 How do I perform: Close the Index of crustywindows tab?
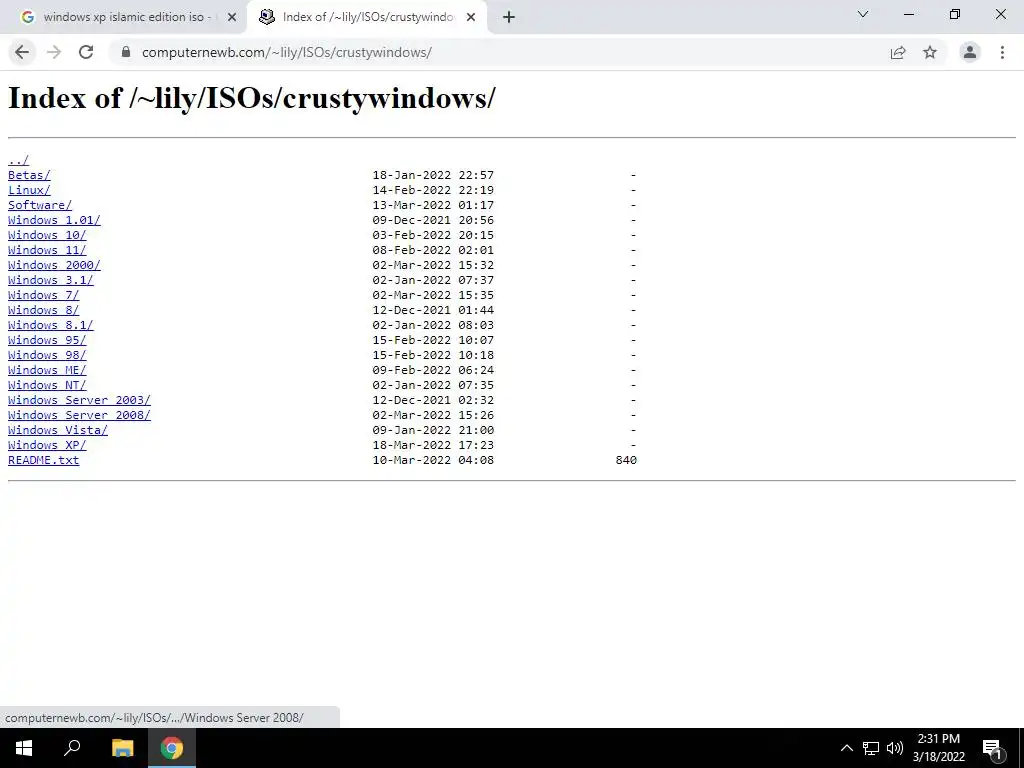pos(471,17)
